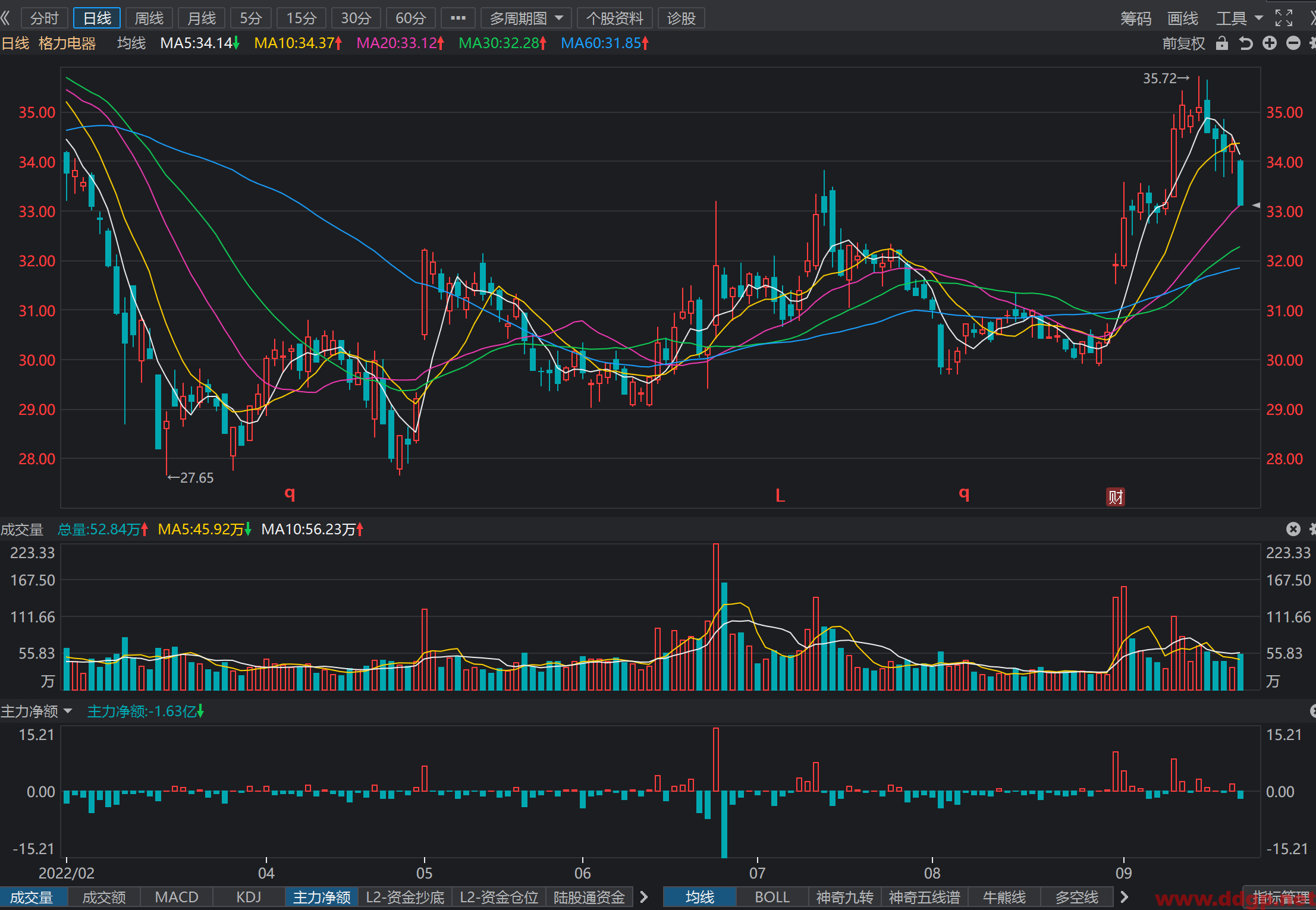Click the 格力电器 stock name
This screenshot has height=910, width=1316.
67,43
